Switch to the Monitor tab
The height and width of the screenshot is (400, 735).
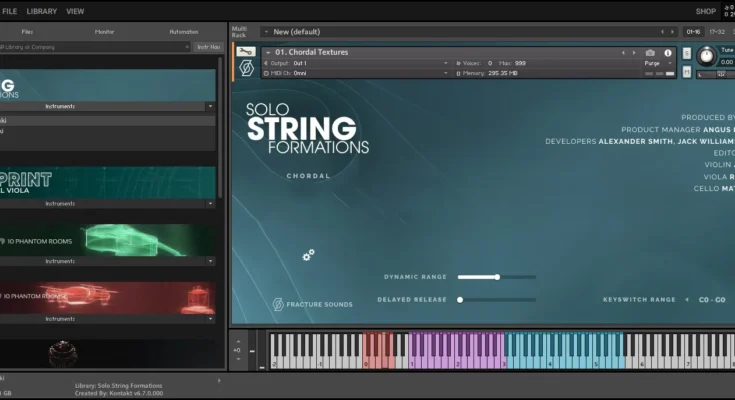105,32
